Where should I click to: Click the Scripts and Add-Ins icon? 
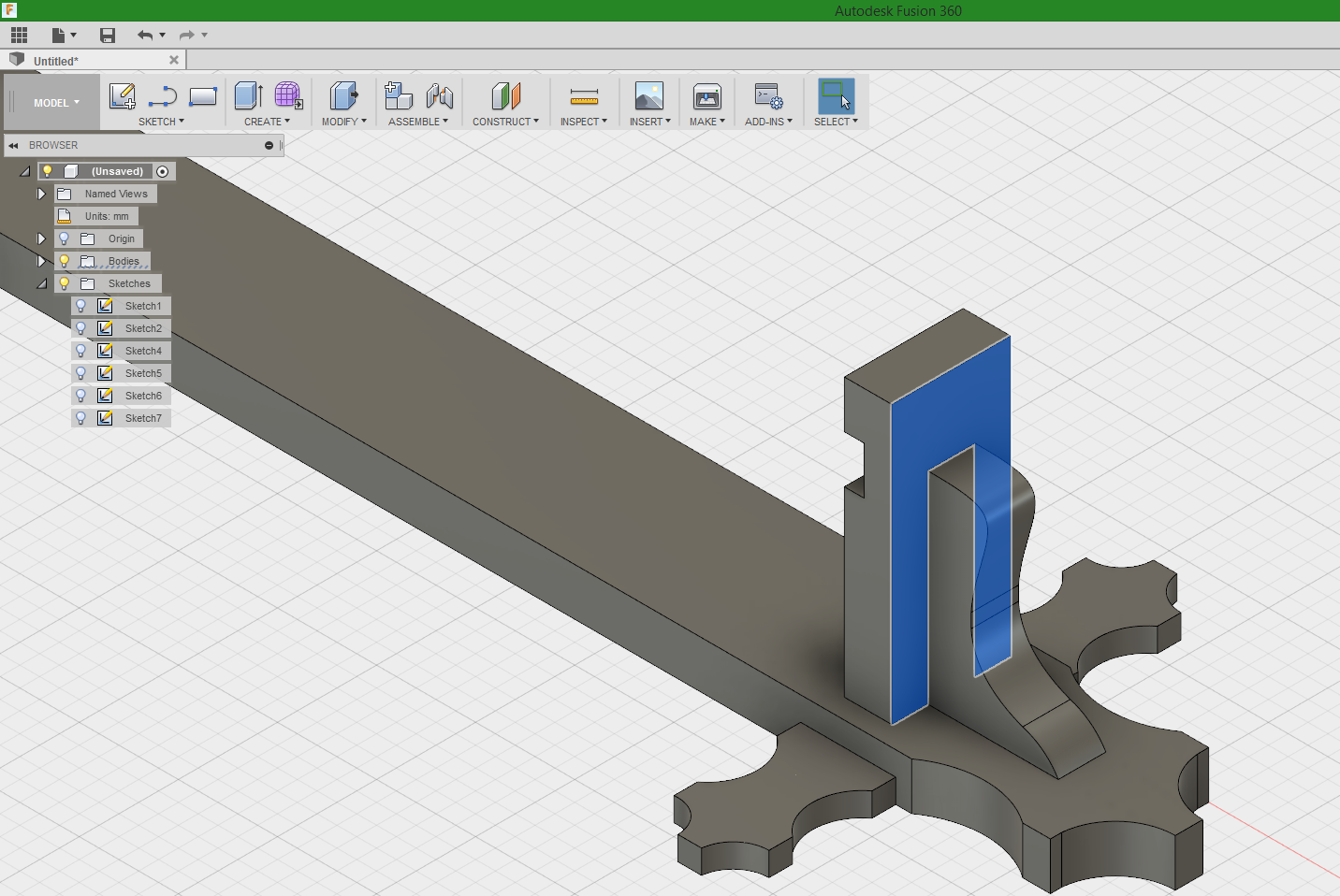click(769, 96)
